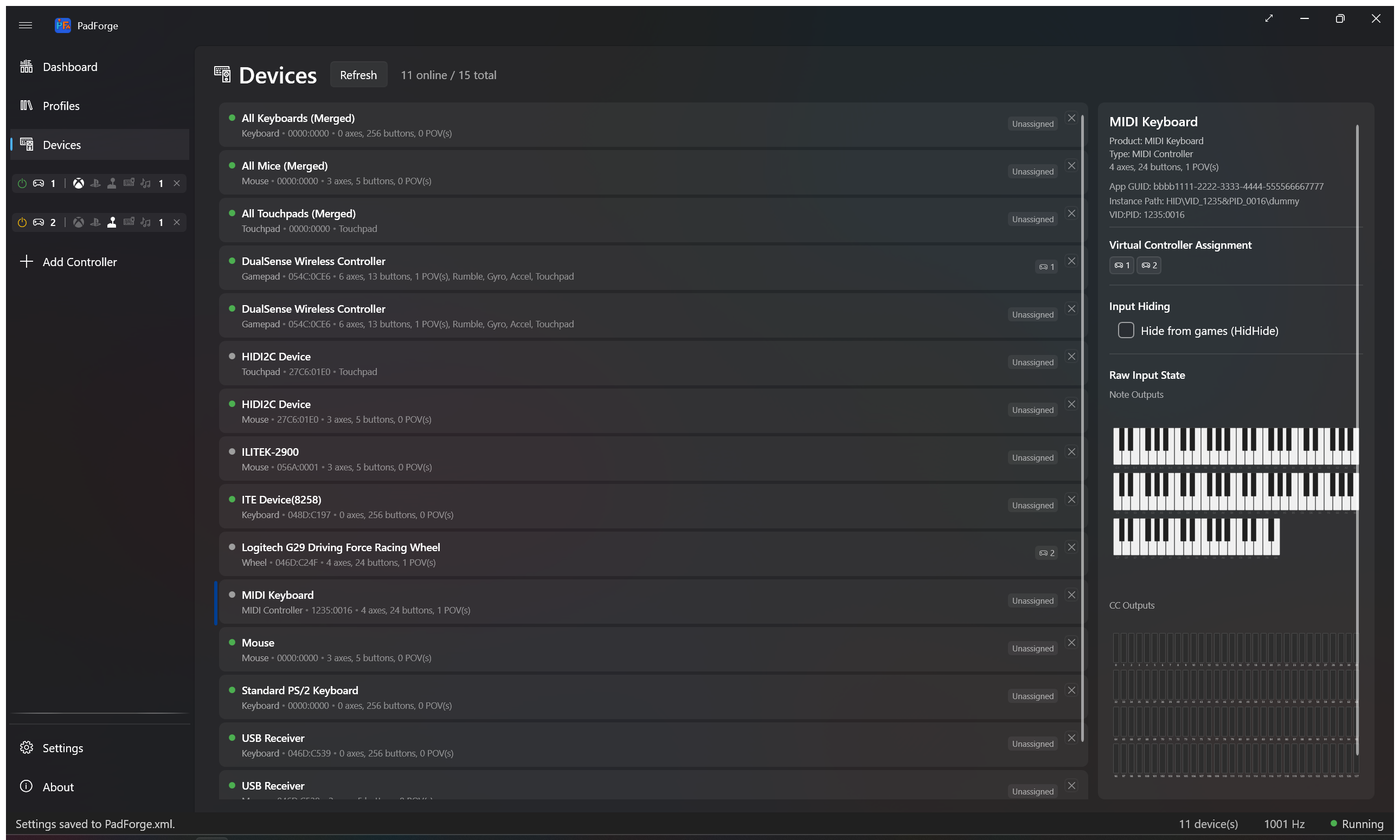Screen dimensions: 1400x840
Task: Select joystick type for controller 2
Action: point(112,222)
